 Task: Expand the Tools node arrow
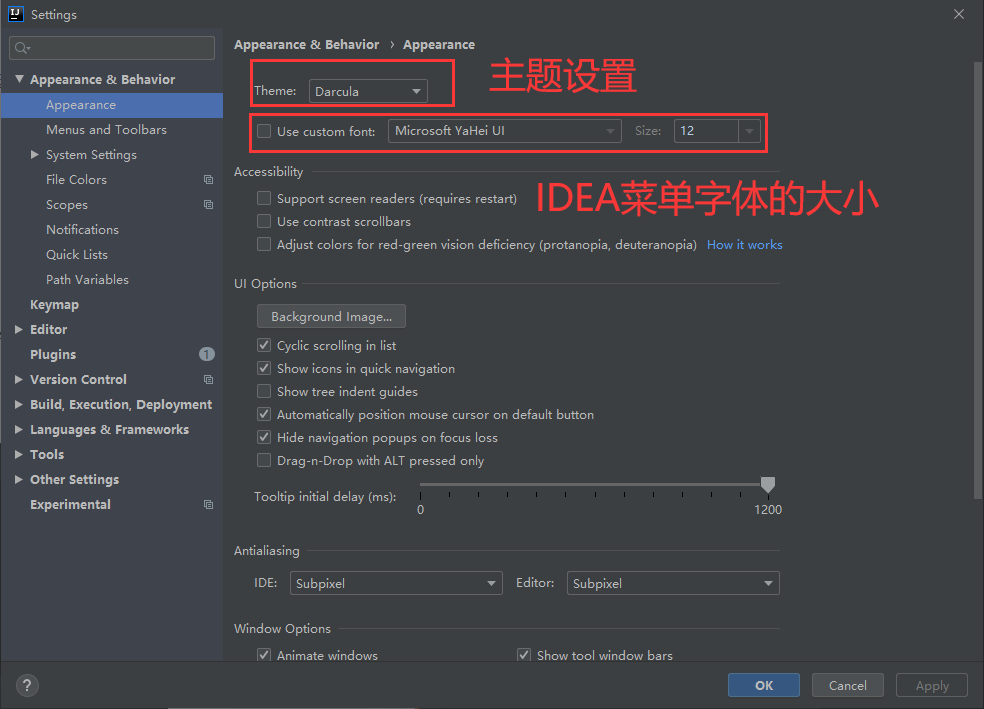click(19, 454)
